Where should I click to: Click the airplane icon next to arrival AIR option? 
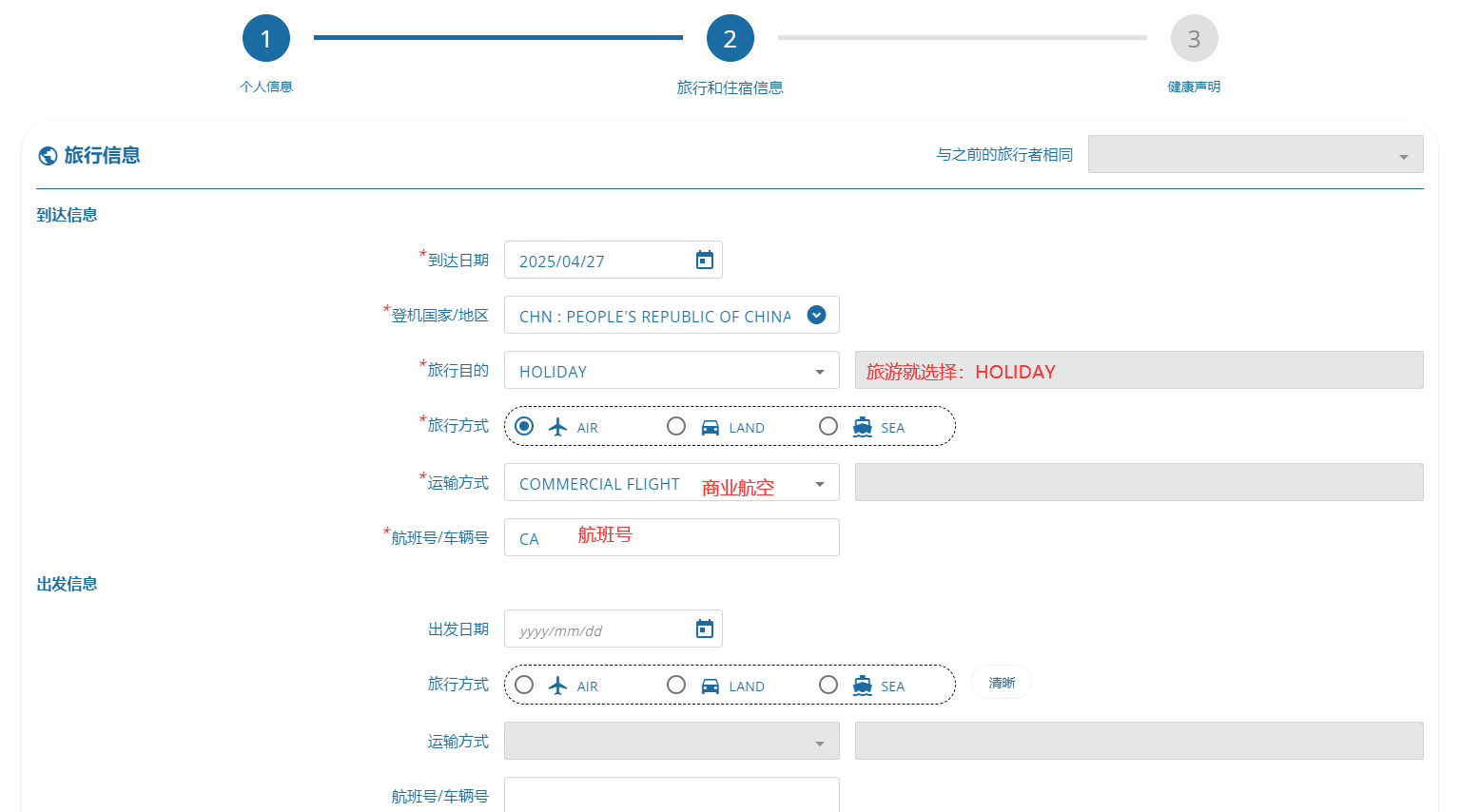558,426
